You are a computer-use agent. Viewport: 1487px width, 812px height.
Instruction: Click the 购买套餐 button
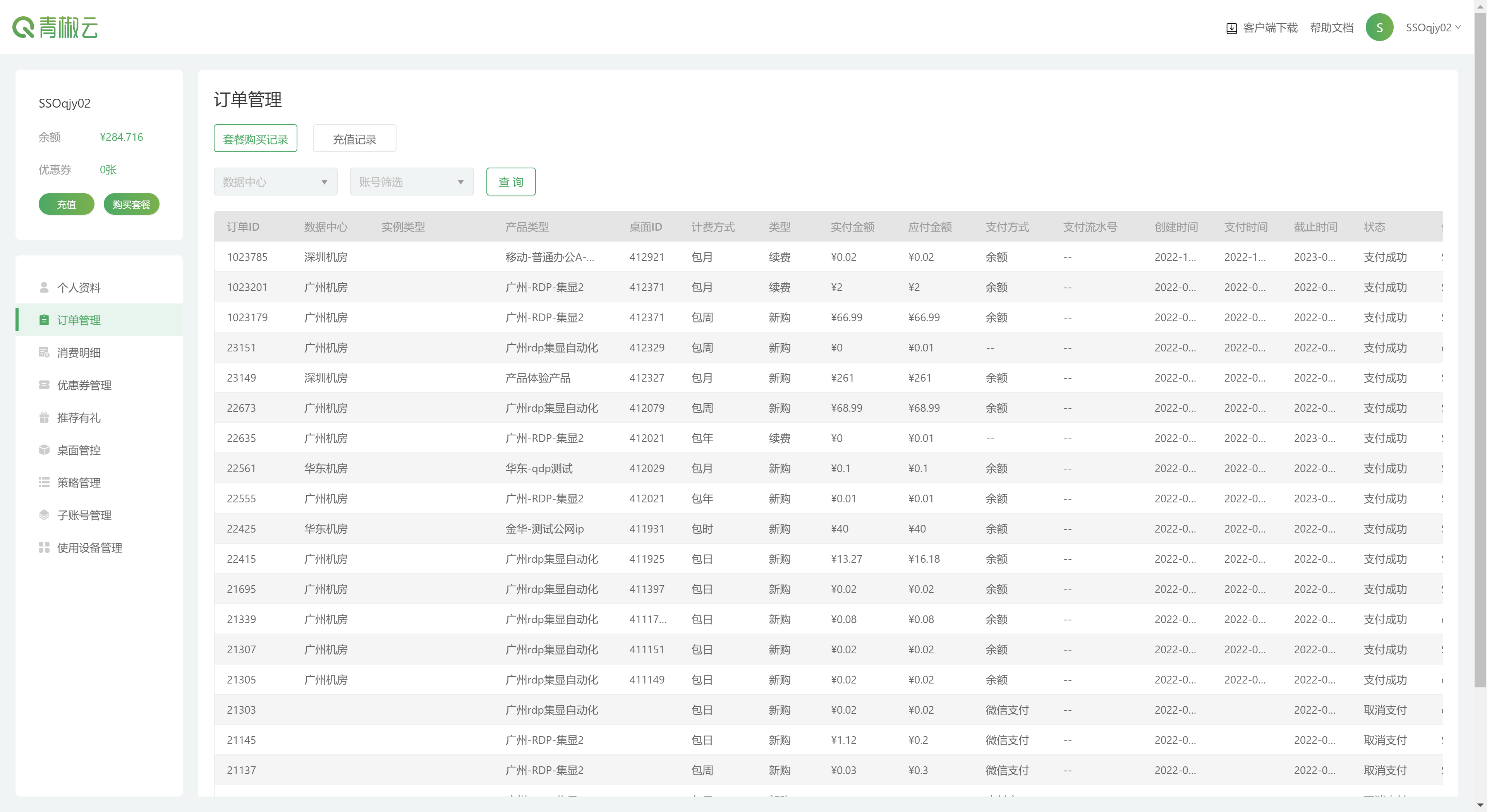click(132, 204)
